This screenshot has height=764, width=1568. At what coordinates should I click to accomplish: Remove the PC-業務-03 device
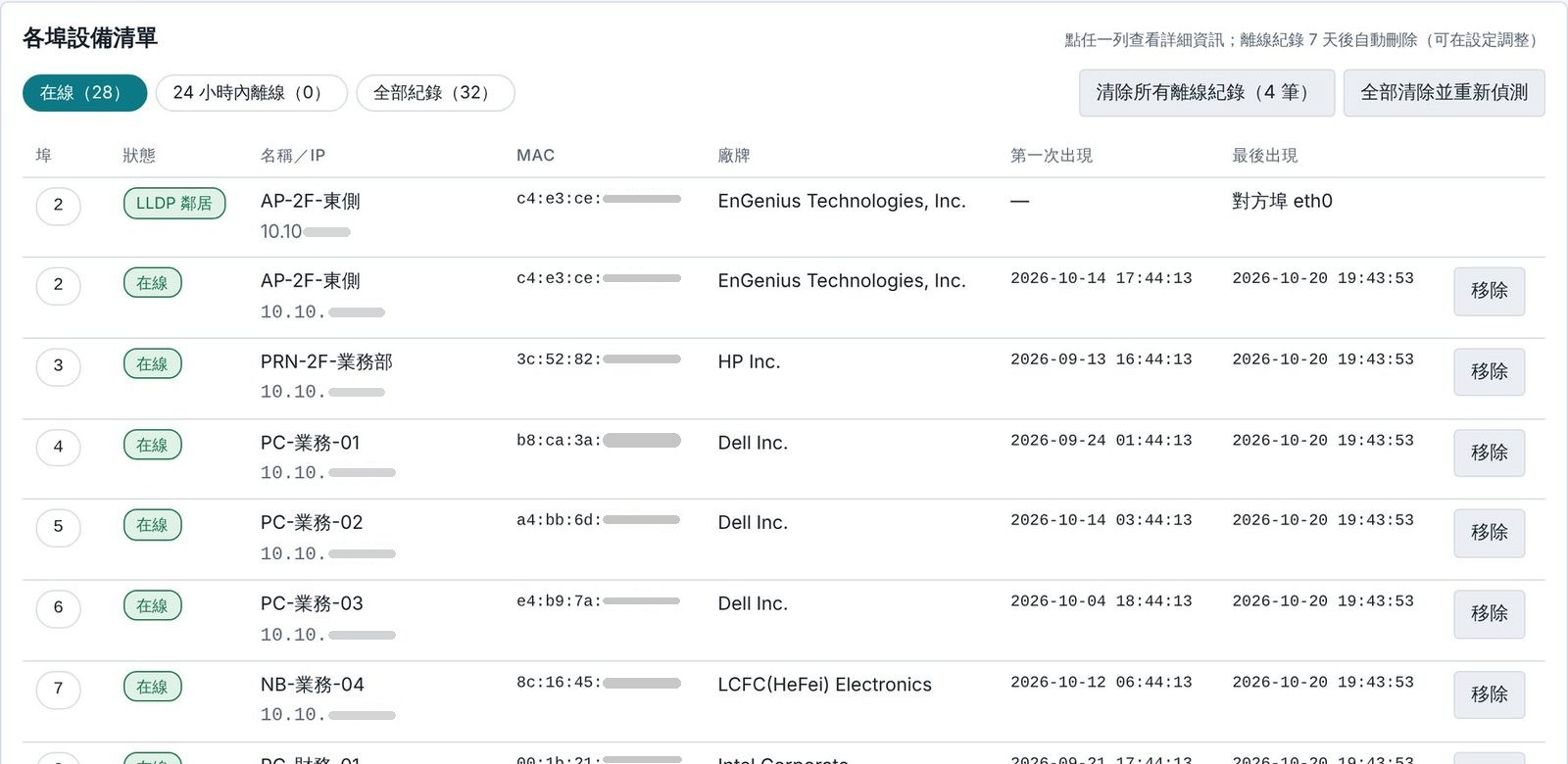pyautogui.click(x=1489, y=614)
